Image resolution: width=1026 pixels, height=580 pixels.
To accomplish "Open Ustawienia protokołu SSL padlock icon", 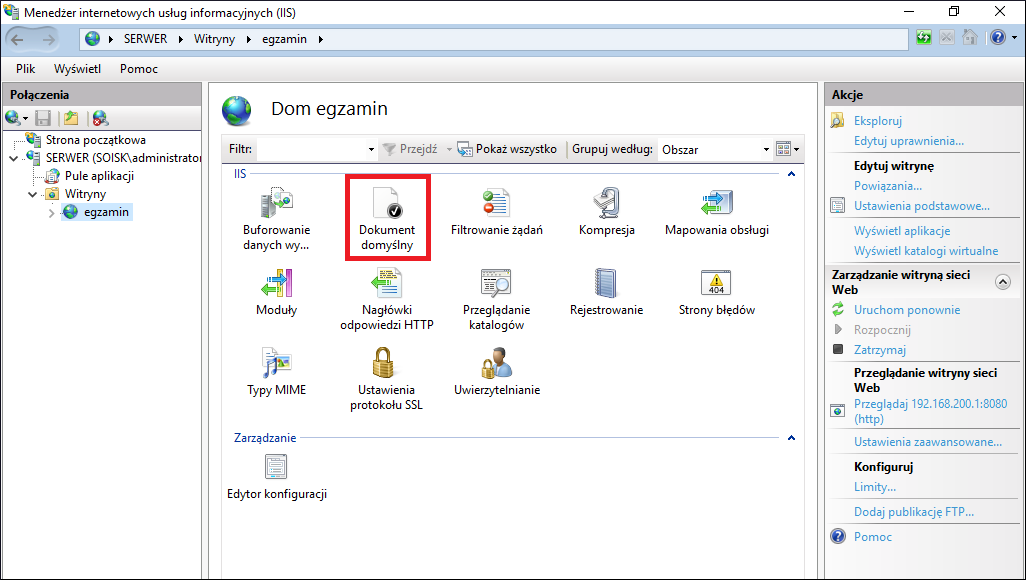I will [387, 363].
